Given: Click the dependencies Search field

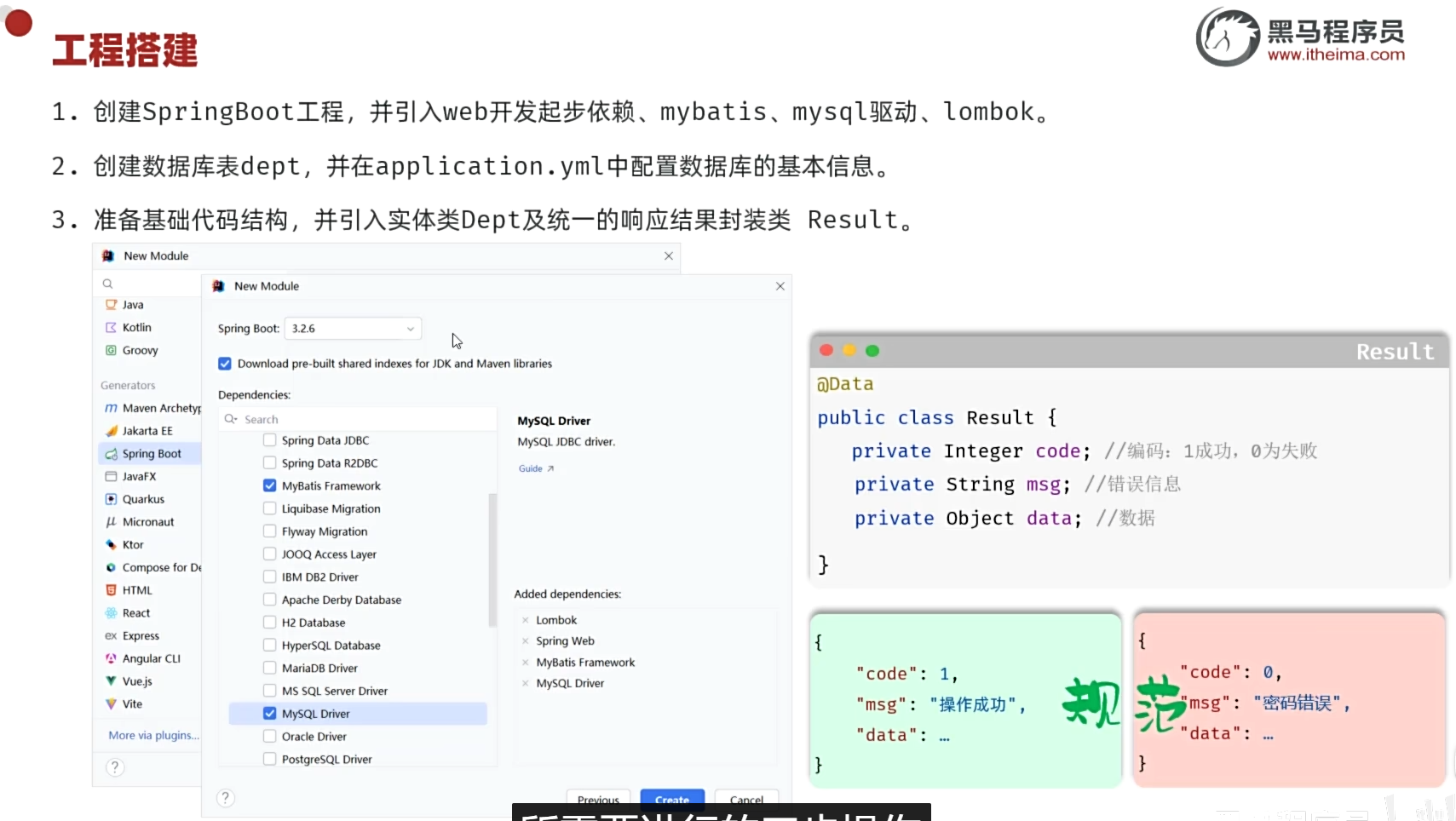Looking at the screenshot, I should 358,419.
